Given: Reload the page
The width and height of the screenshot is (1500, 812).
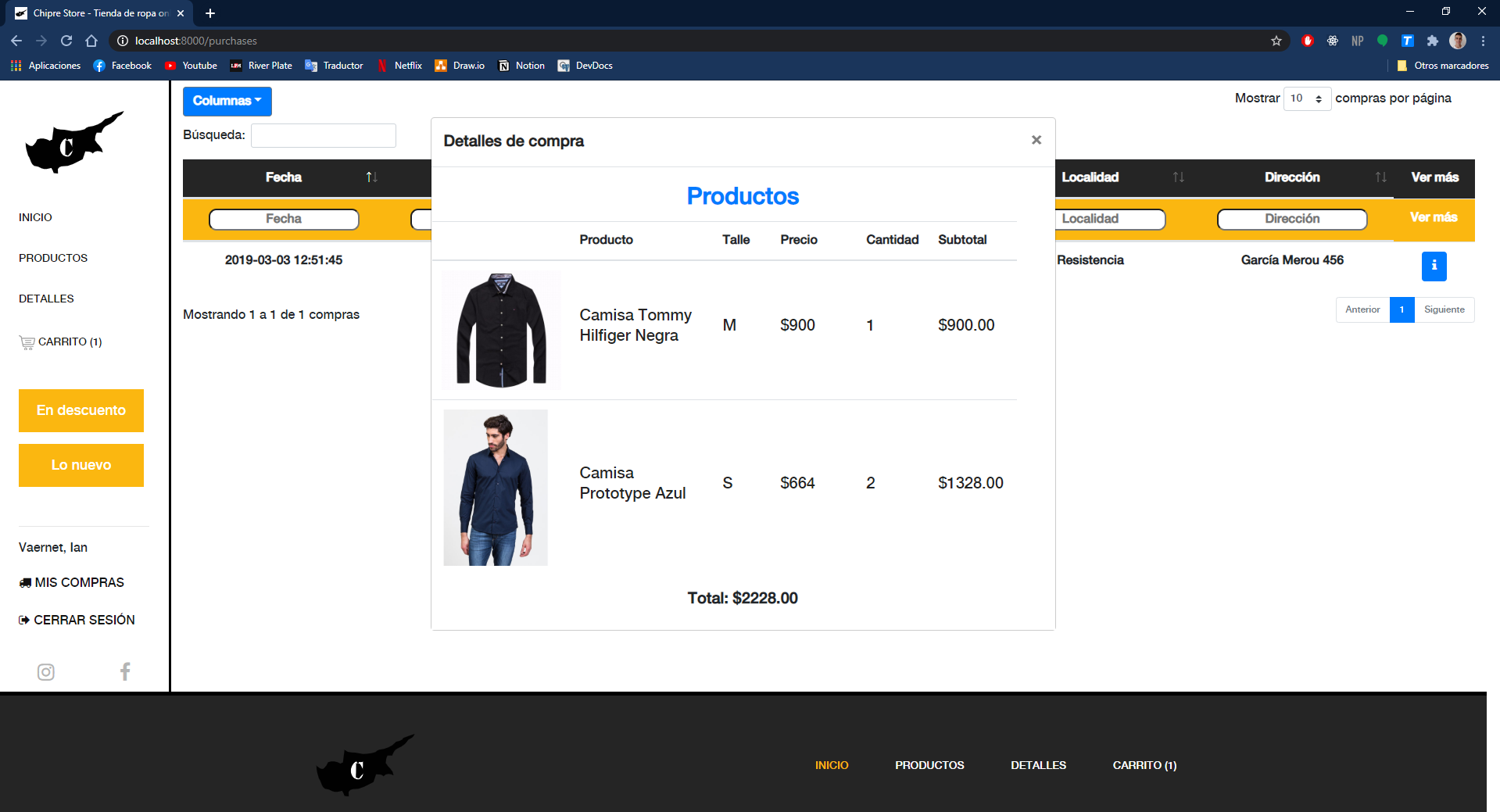Looking at the screenshot, I should (x=66, y=41).
